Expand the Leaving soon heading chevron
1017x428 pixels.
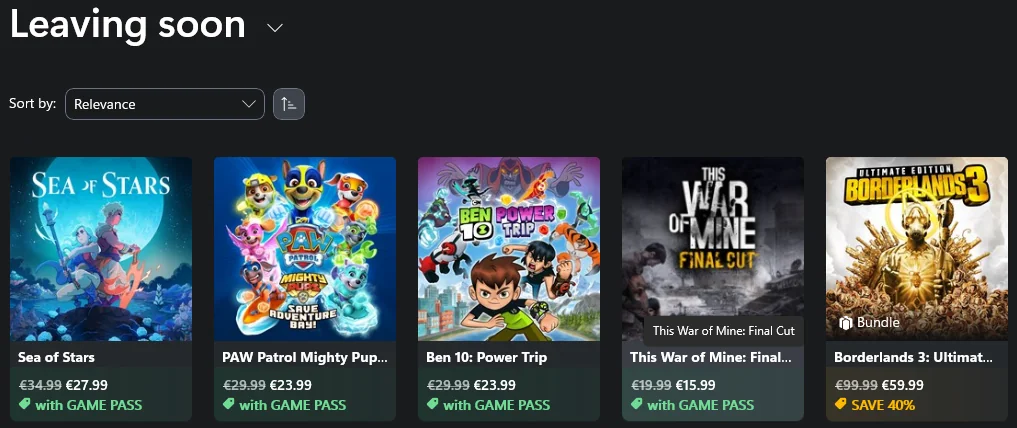275,28
